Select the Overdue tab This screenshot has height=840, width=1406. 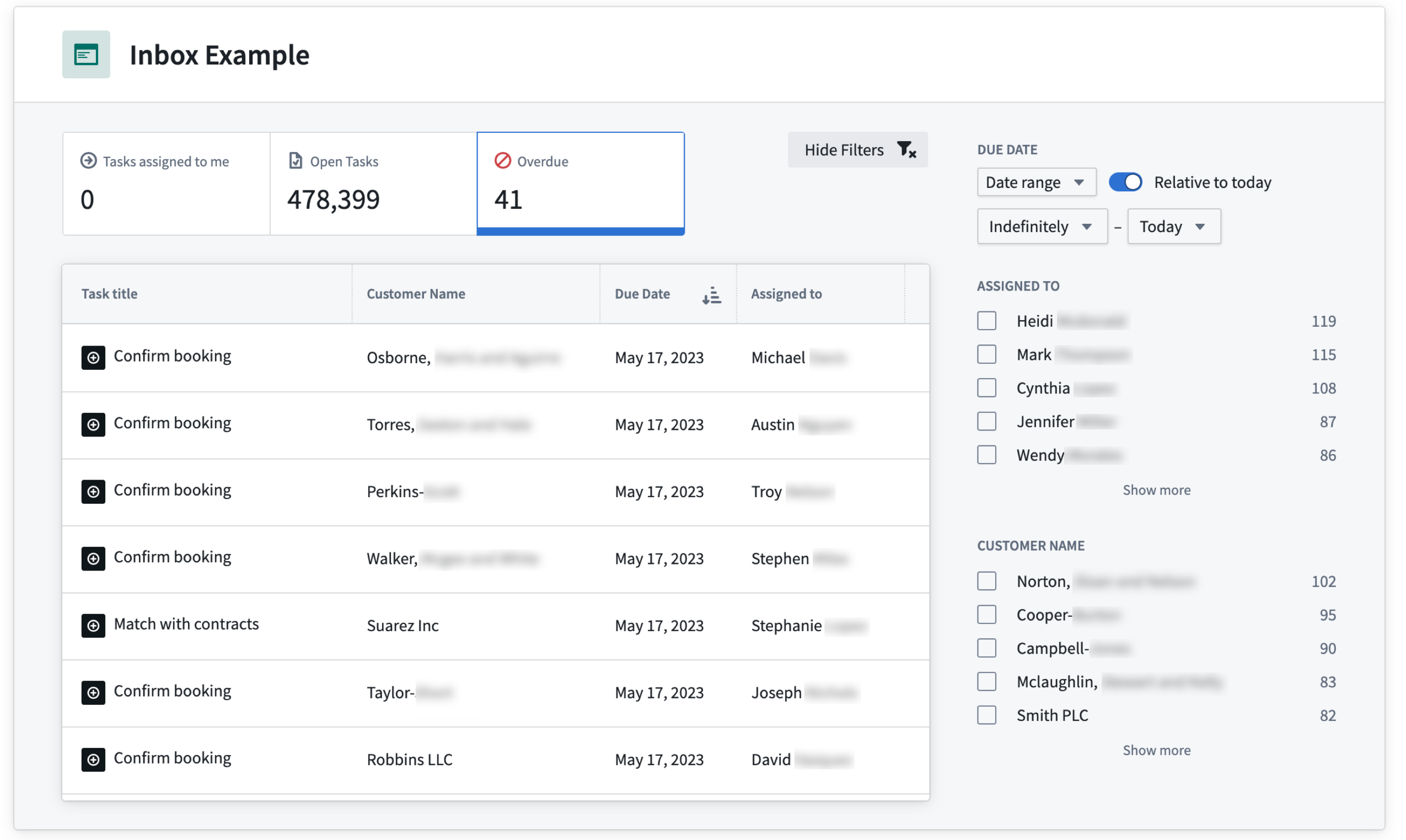tap(581, 184)
